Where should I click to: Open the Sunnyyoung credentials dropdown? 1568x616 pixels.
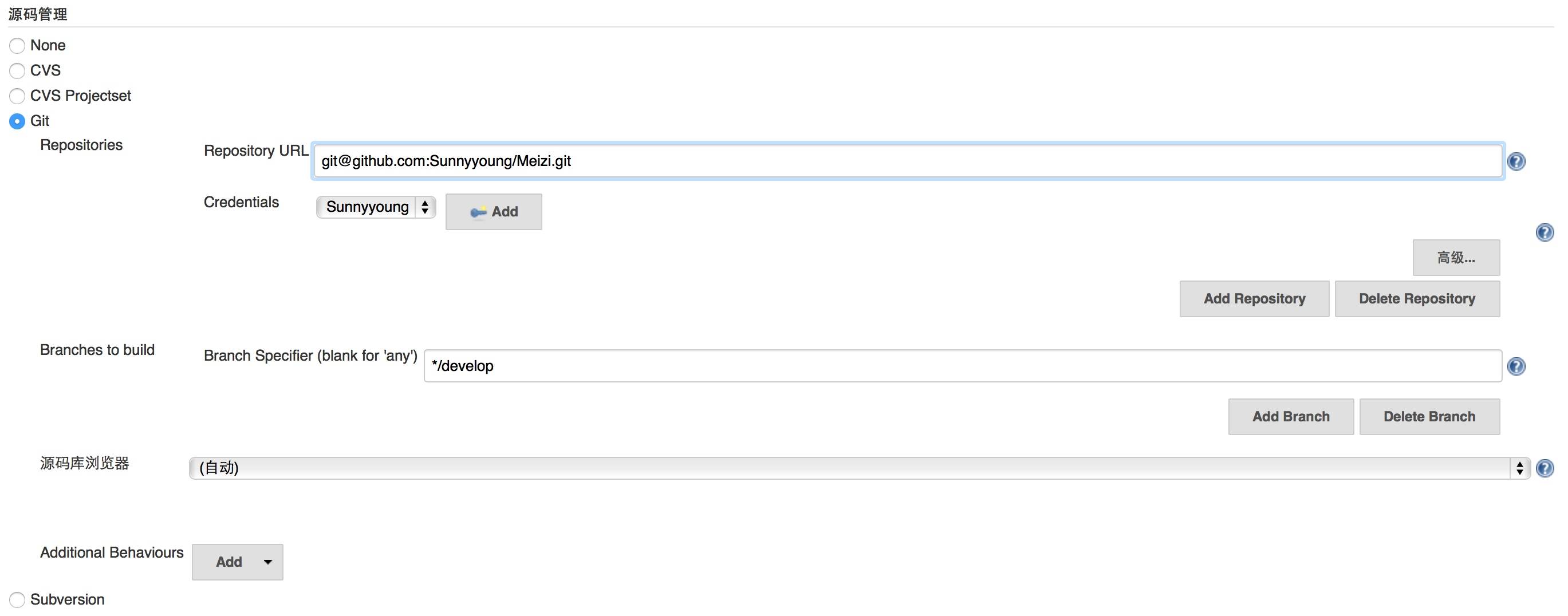376,207
